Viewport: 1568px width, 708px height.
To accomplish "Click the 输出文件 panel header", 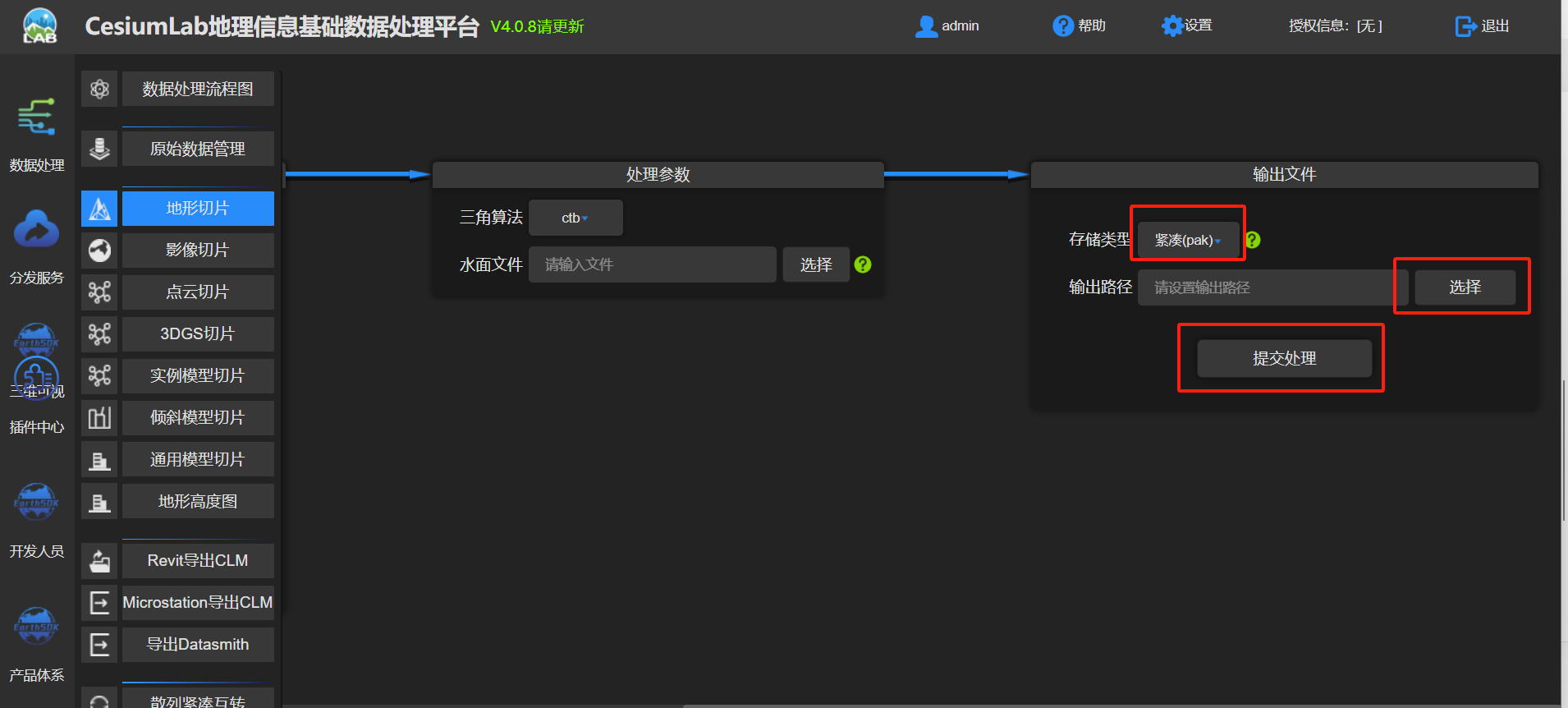I will coord(1285,174).
